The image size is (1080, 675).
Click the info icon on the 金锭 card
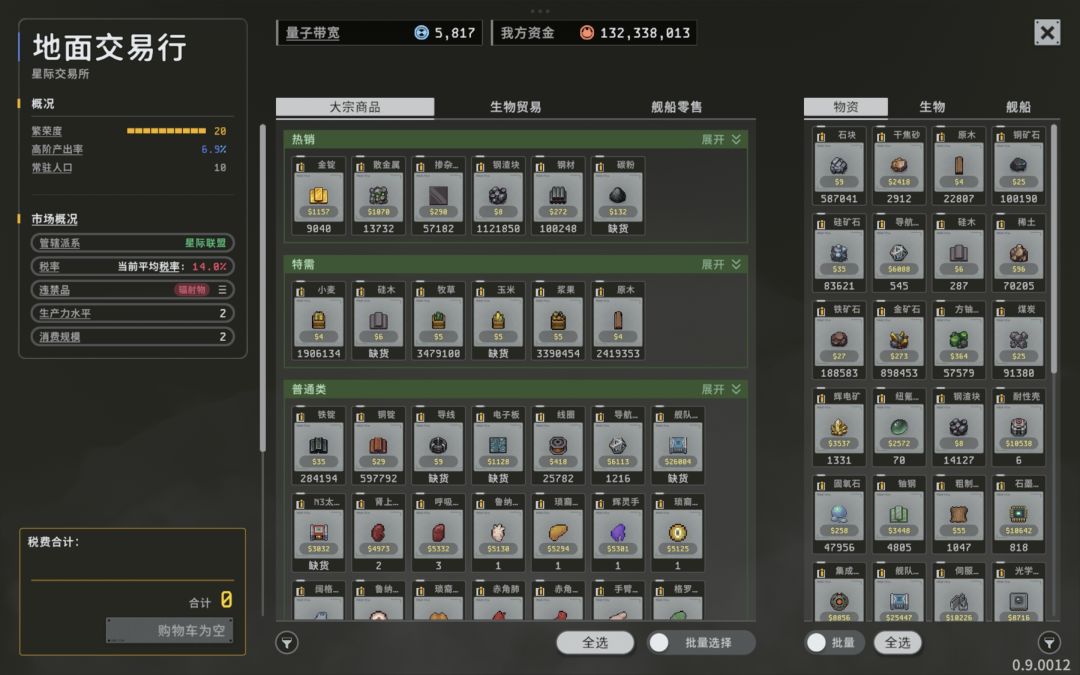click(x=300, y=166)
